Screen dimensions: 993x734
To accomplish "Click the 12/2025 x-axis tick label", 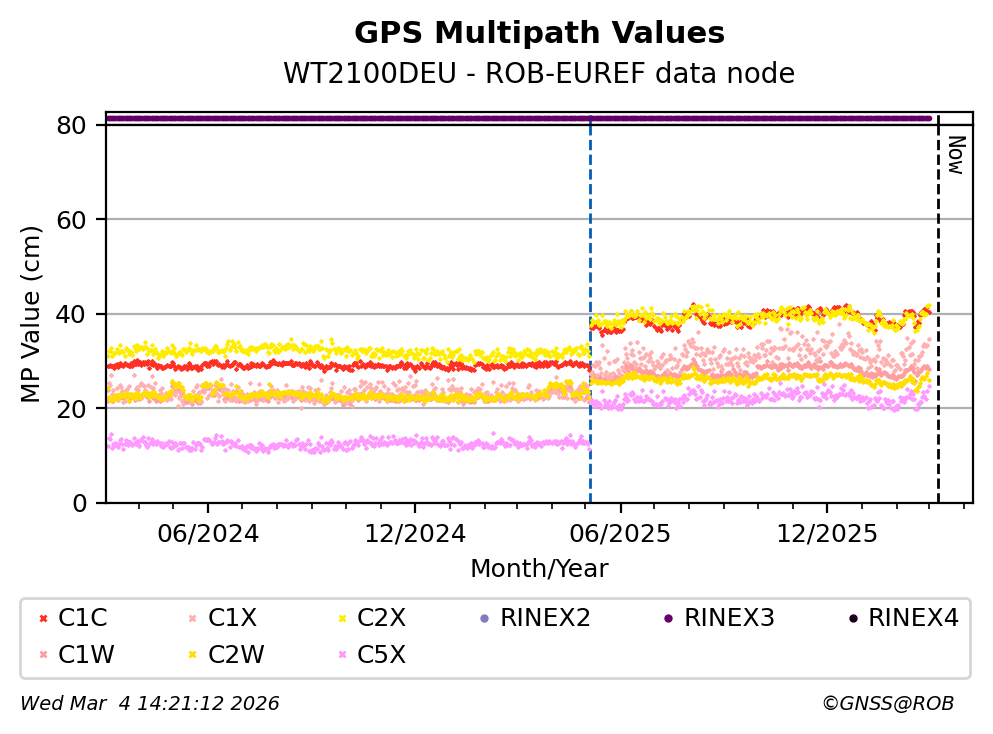I will click(825, 534).
